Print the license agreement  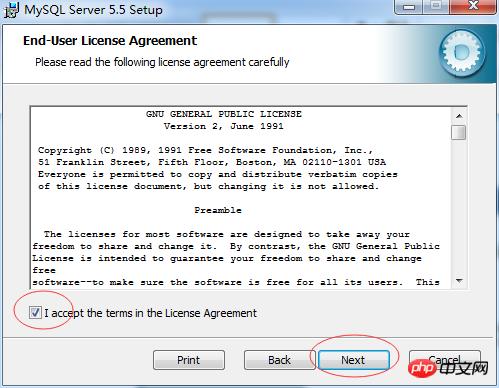(189, 360)
